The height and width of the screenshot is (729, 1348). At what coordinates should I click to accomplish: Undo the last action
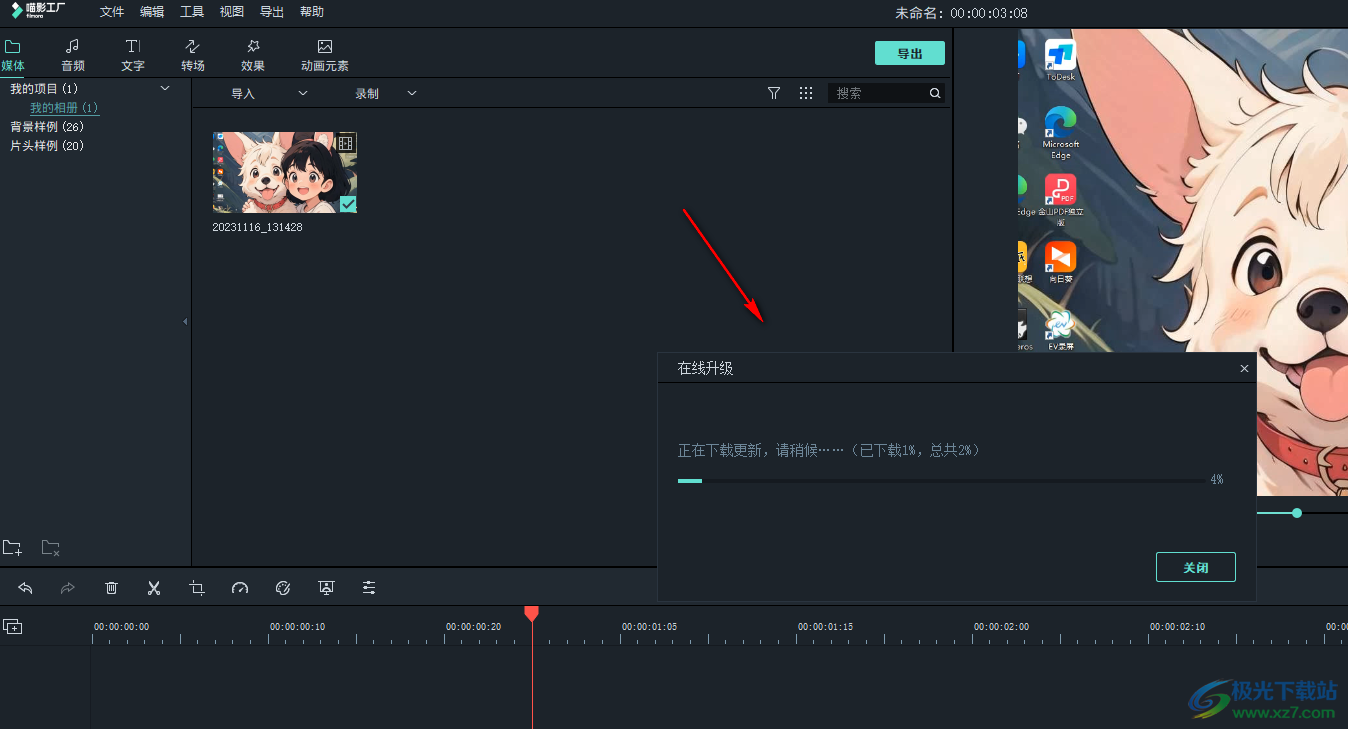click(26, 588)
